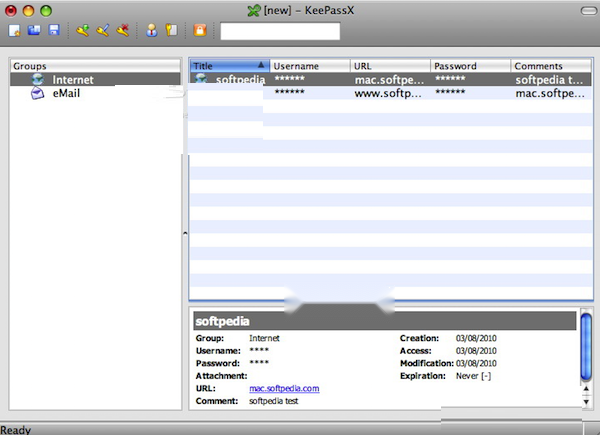Click the mac.softpe... comments cell in second row
Viewport: 600px width, 435px height.
point(550,93)
